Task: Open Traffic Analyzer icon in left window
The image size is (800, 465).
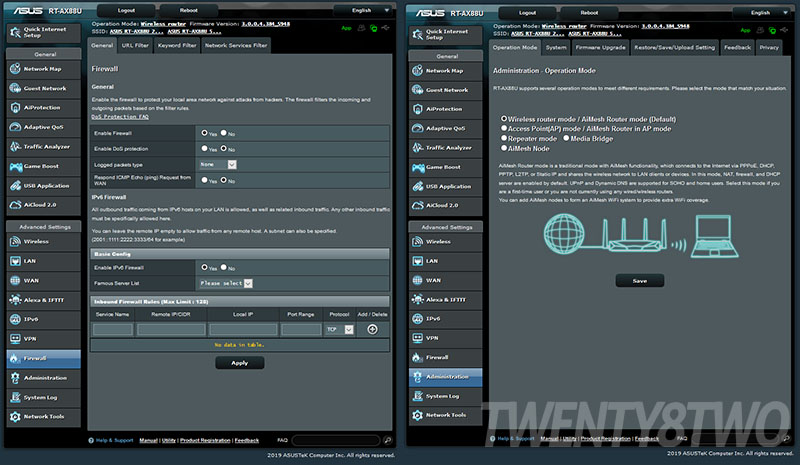Action: (x=15, y=146)
